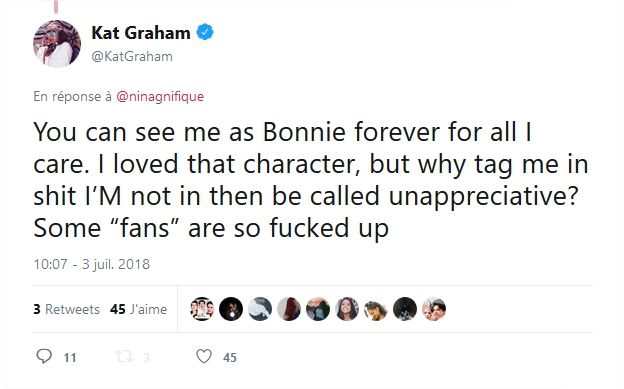
Task: Open third liker avatar in row
Action: click(x=260, y=309)
